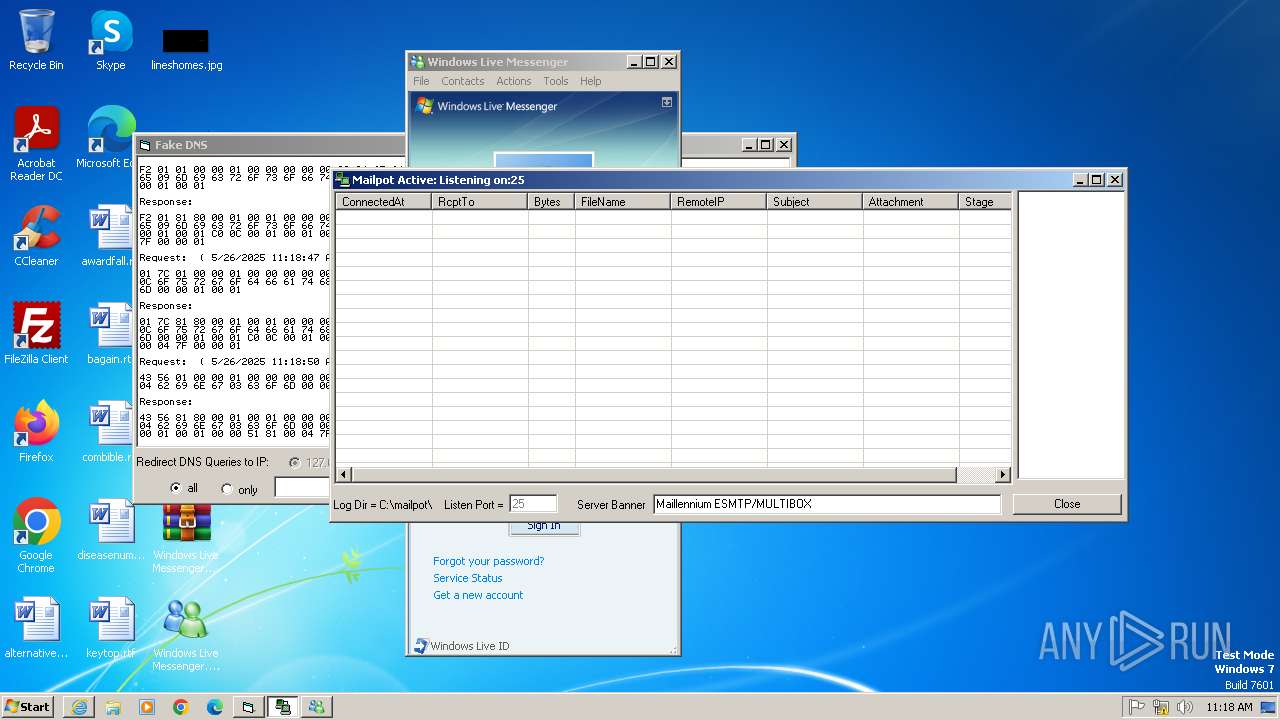Open the Actions menu in Messenger

[x=514, y=81]
